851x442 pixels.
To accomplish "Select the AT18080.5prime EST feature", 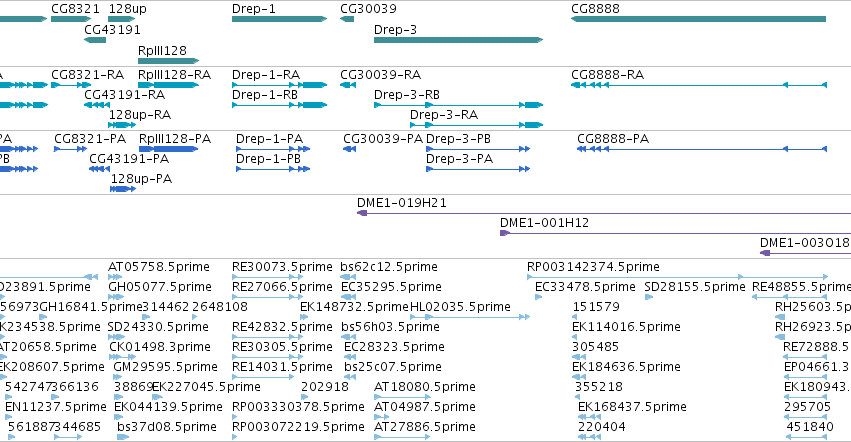I will point(401,397).
